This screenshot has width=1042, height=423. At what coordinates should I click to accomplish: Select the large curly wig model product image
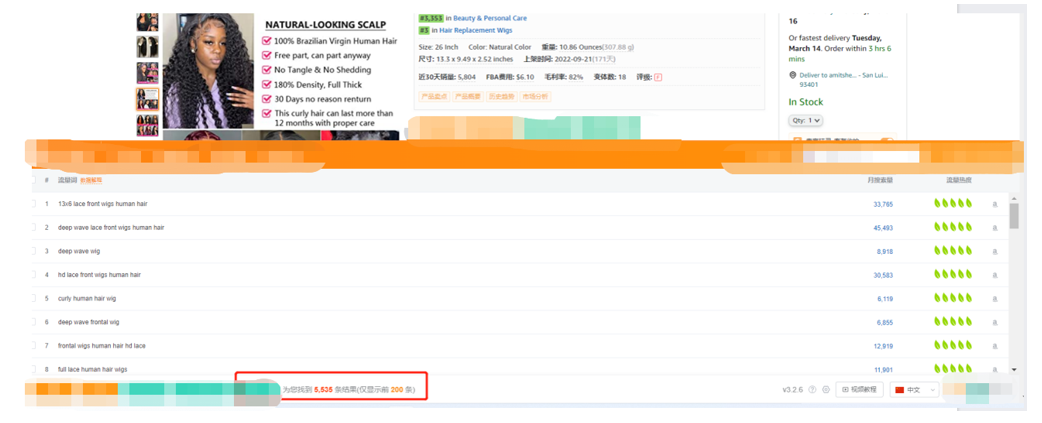[x=208, y=71]
